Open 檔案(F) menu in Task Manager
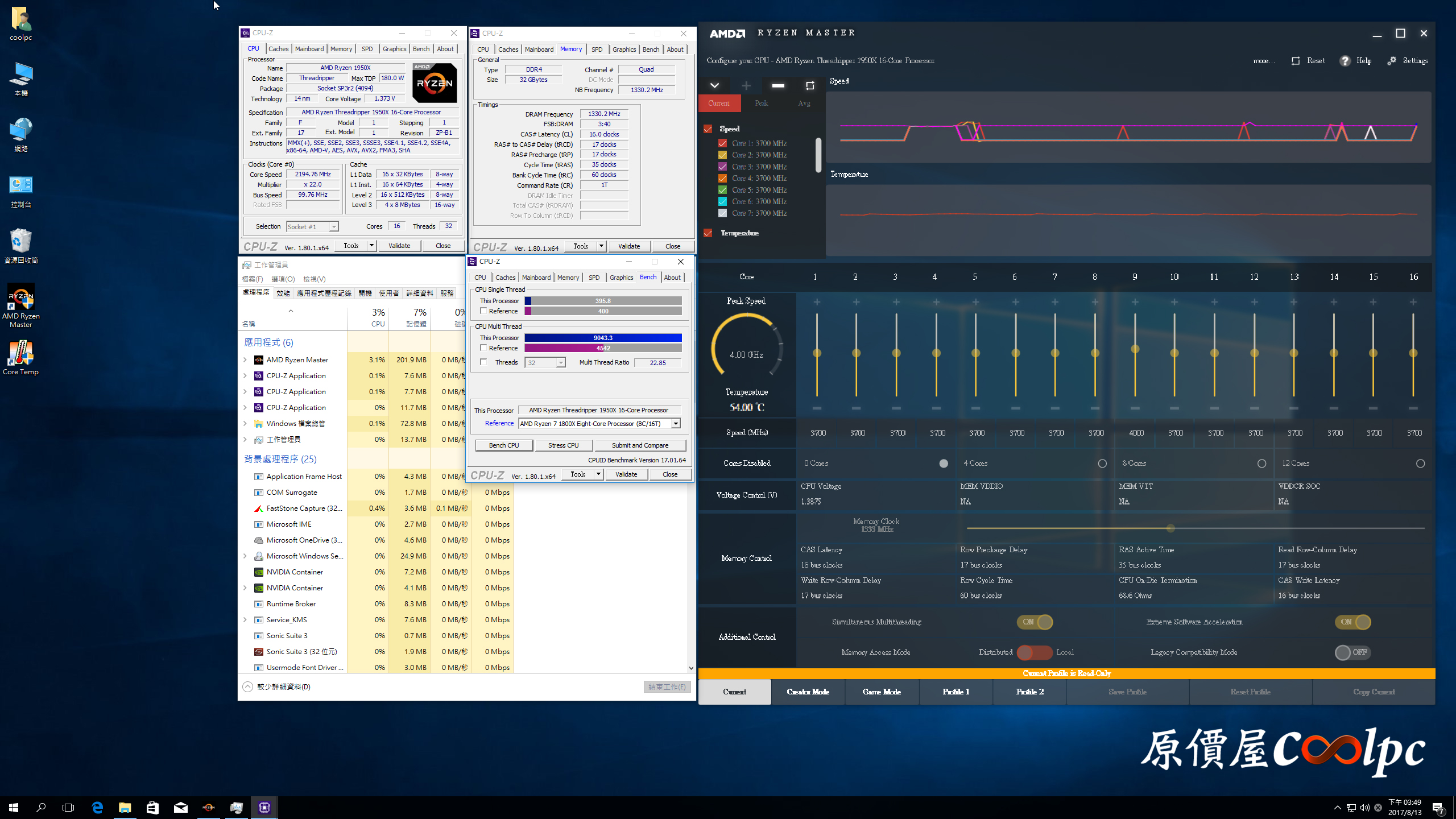Screen dimensions: 1456x819 click(x=253, y=279)
